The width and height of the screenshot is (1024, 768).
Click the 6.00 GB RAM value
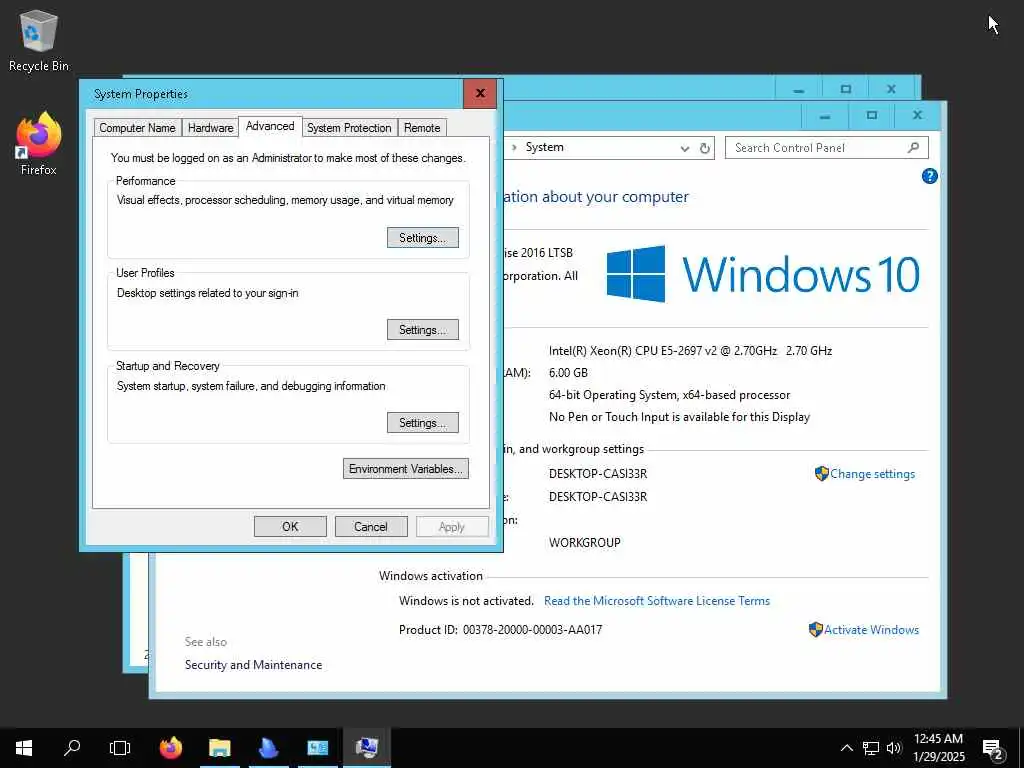(x=568, y=373)
